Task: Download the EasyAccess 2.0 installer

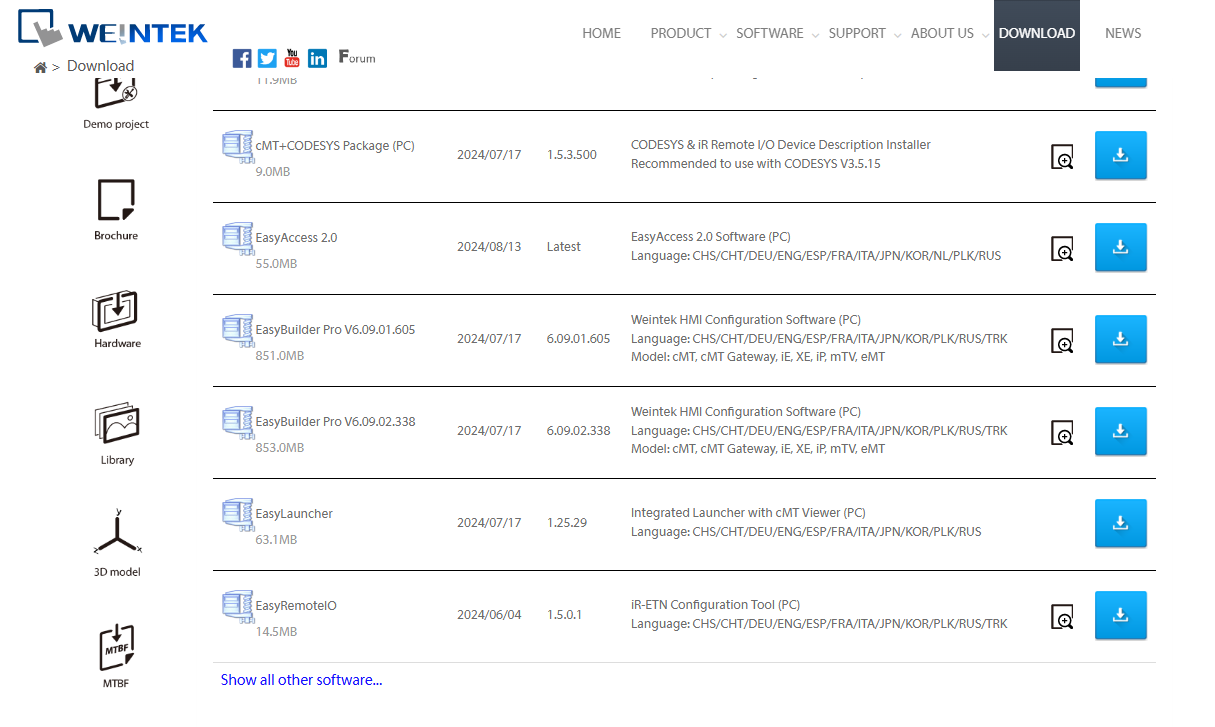Action: 1120,247
